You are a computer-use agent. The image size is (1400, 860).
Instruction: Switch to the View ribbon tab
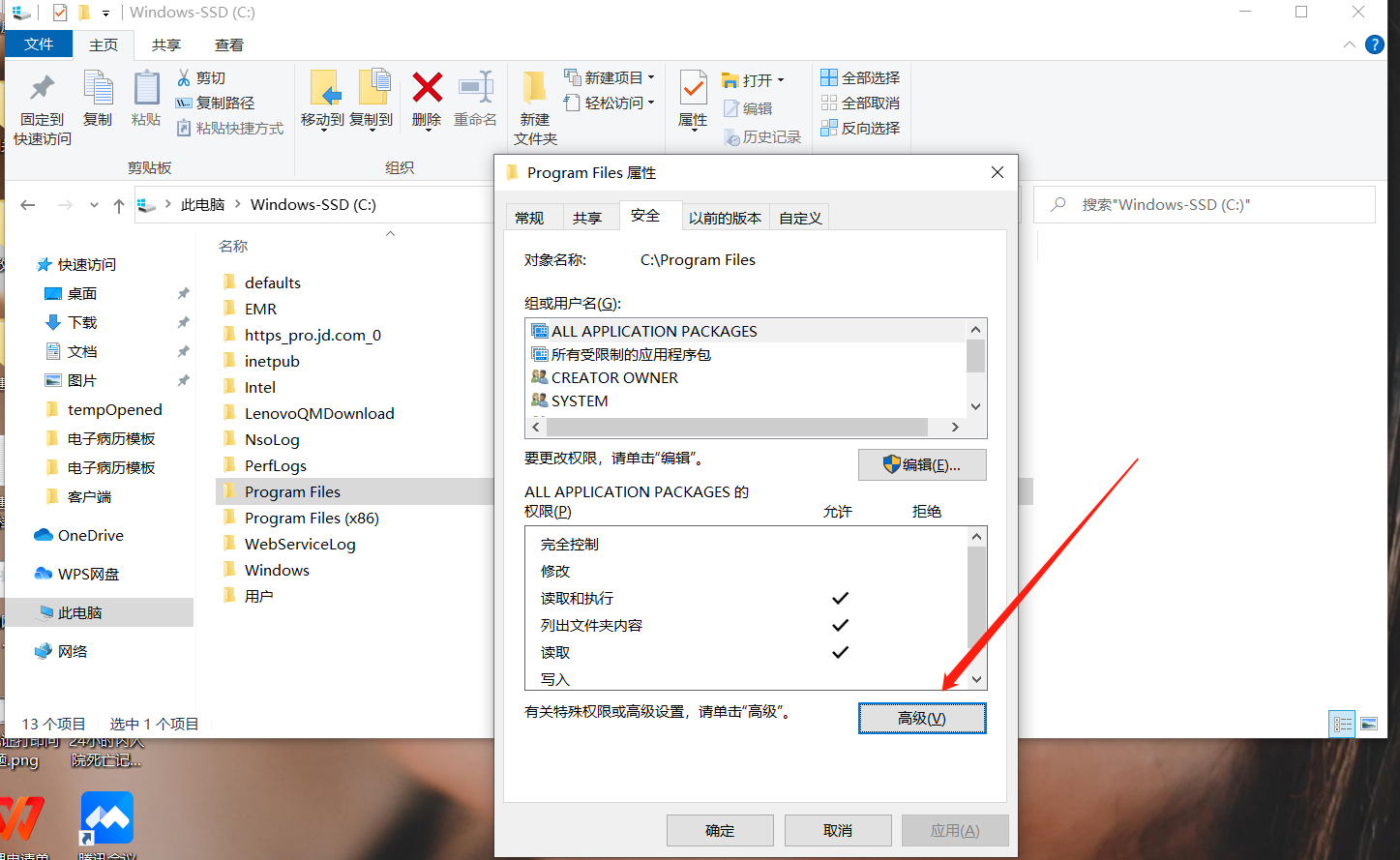coord(229,44)
